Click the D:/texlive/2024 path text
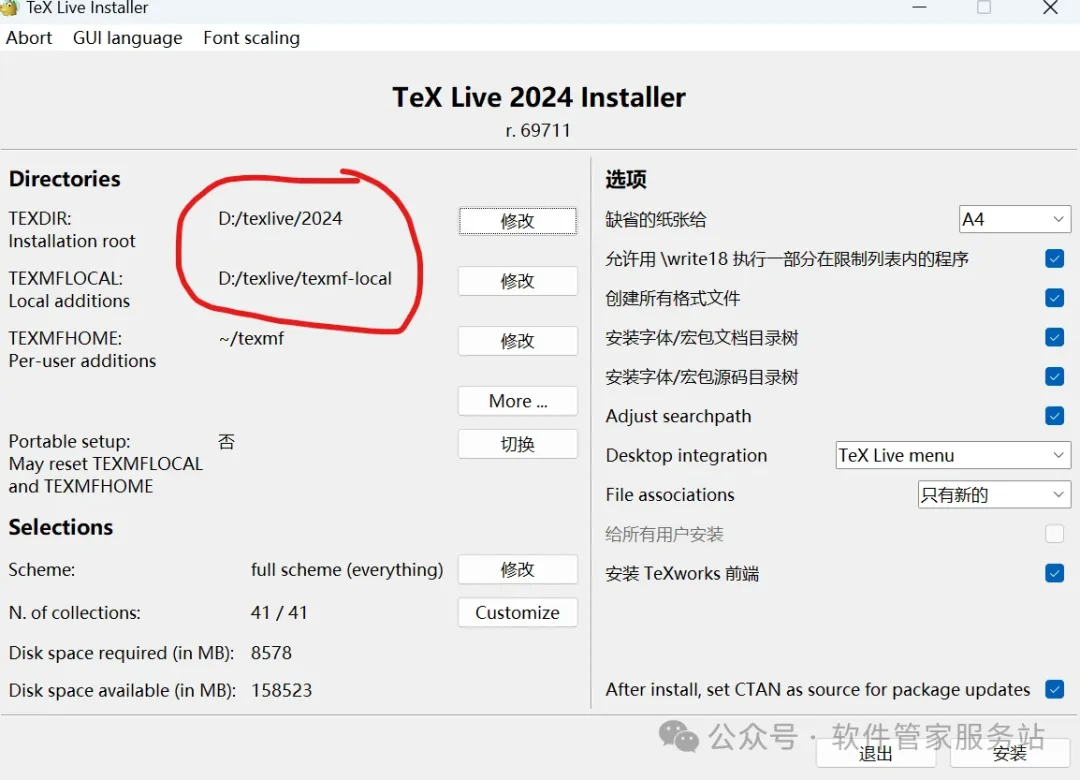Viewport: 1080px width, 780px height. click(x=280, y=218)
